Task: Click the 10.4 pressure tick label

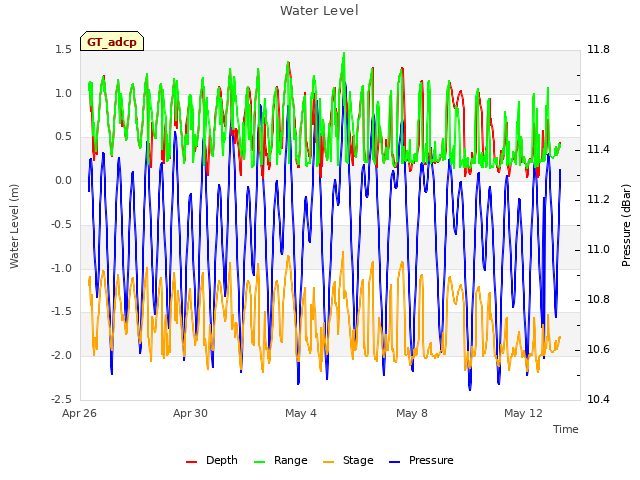Action: coord(598,399)
